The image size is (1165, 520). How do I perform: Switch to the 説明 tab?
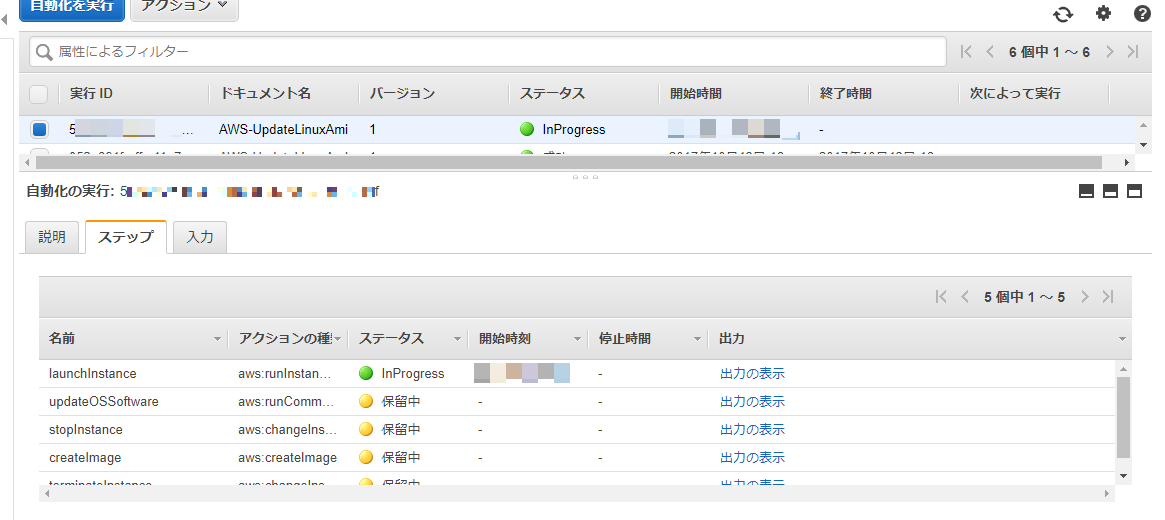tap(52, 237)
